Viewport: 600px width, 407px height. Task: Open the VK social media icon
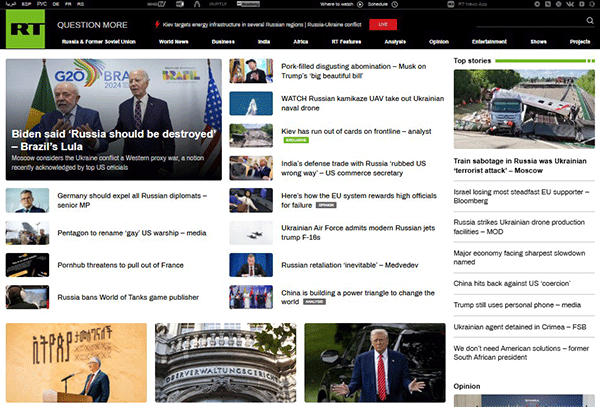tap(570, 4)
